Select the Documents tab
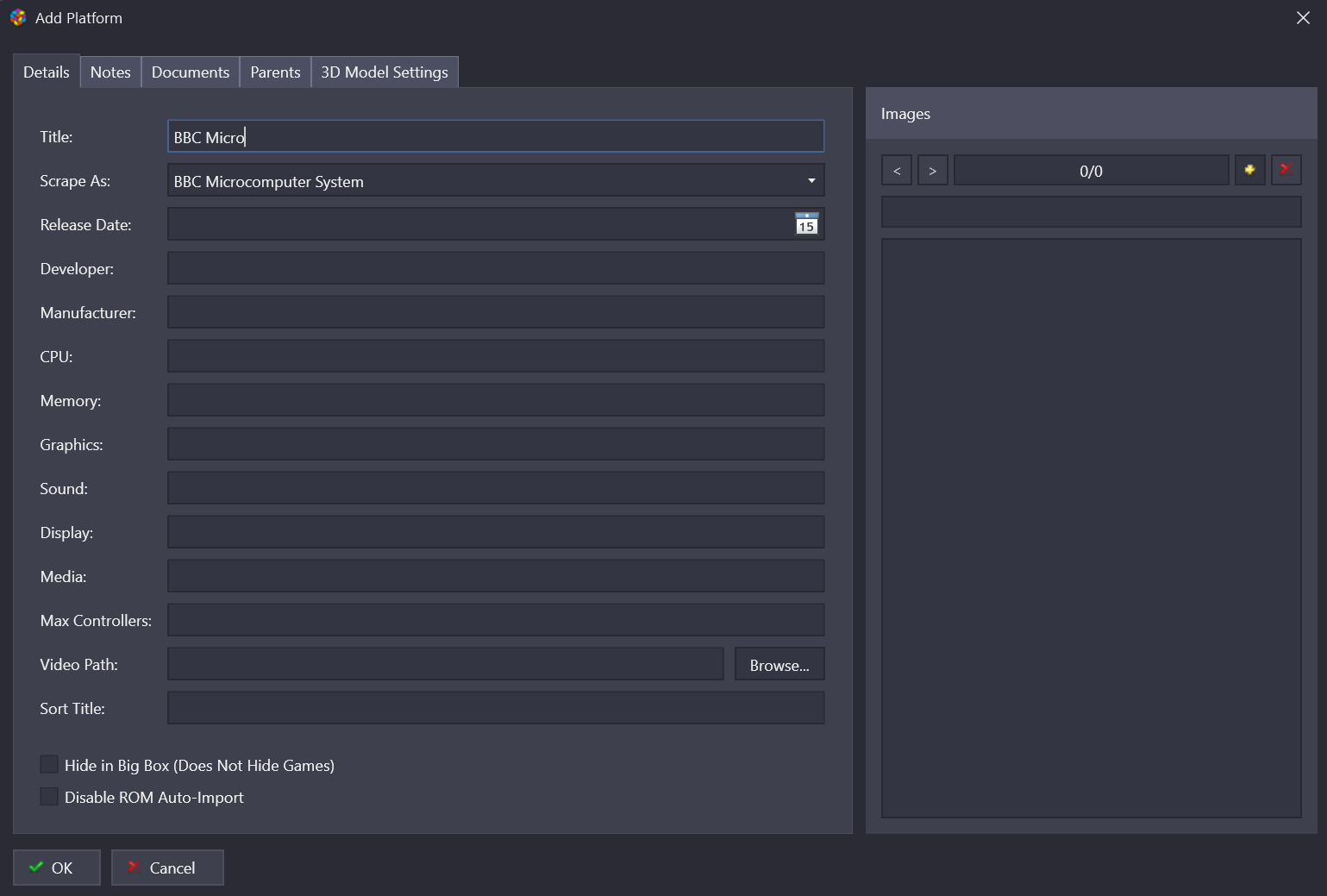Image resolution: width=1327 pixels, height=896 pixels. [x=191, y=72]
